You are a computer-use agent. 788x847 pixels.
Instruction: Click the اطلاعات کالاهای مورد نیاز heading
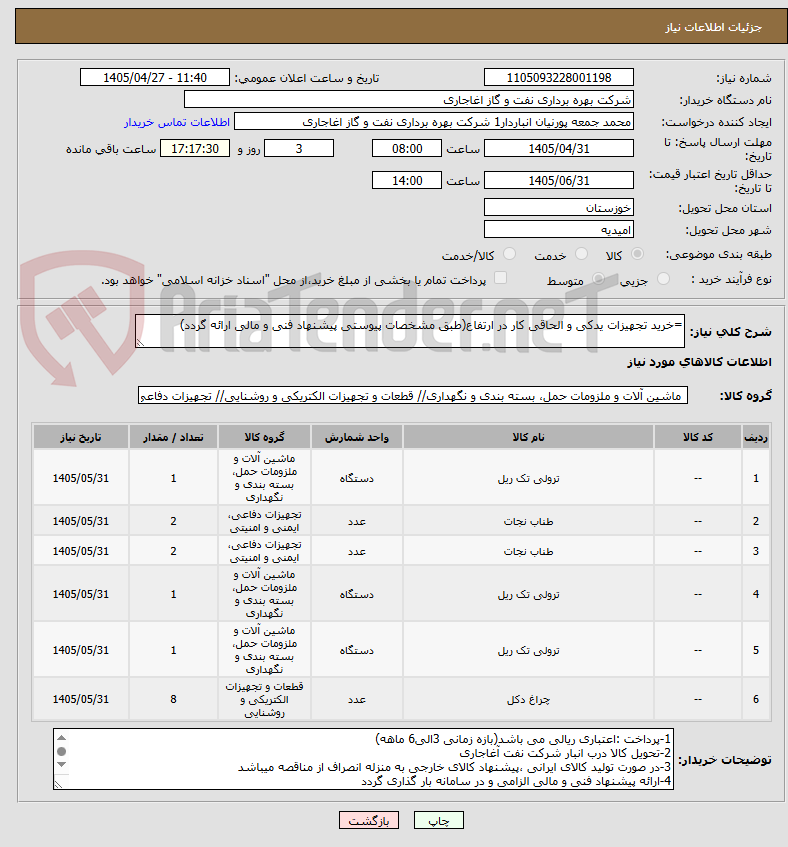tap(699, 362)
